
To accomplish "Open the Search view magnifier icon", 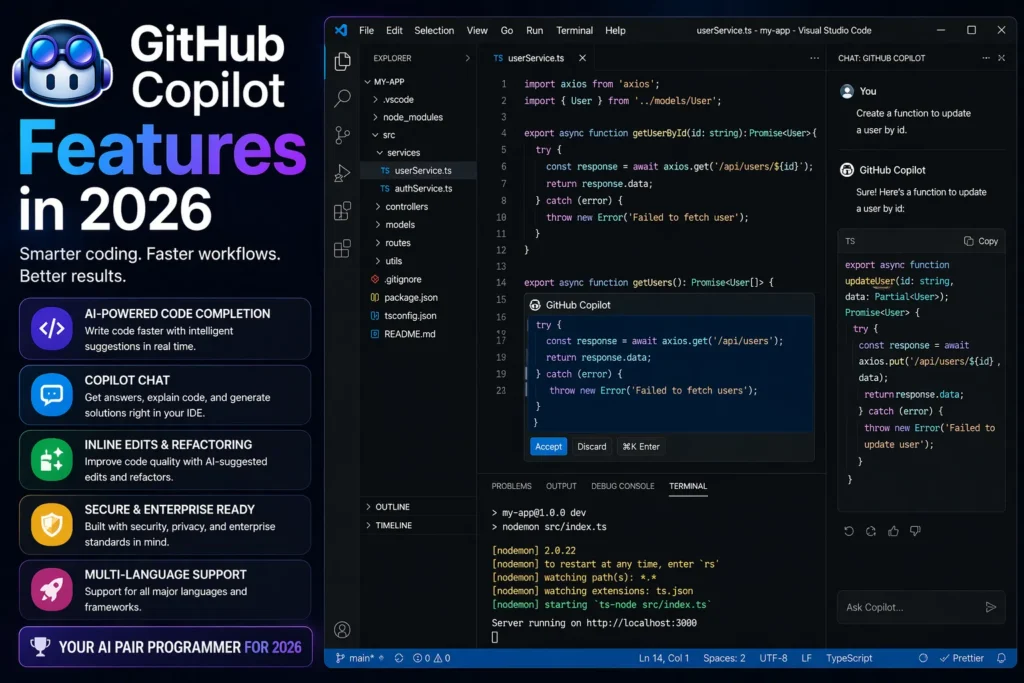I will click(342, 99).
